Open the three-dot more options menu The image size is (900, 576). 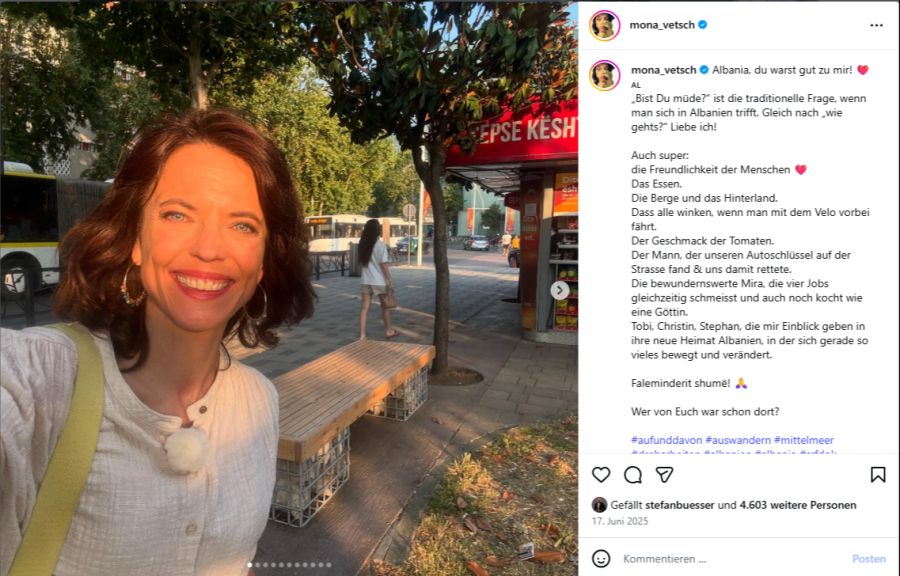coord(876,25)
